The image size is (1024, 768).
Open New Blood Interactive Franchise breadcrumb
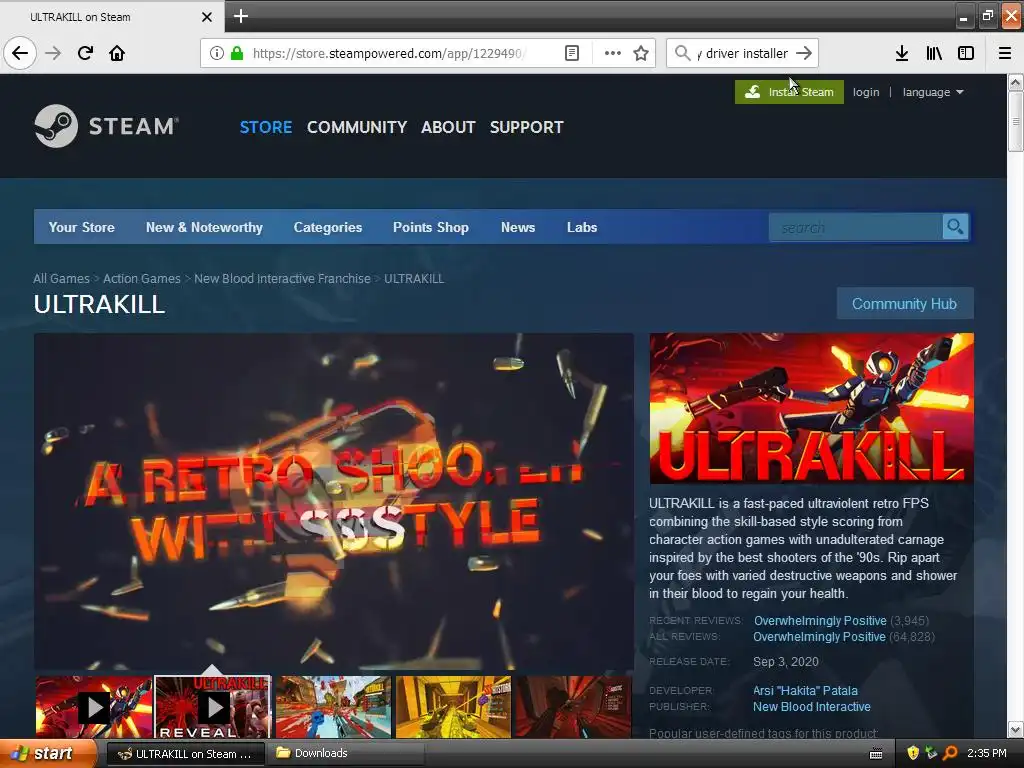[x=282, y=279]
